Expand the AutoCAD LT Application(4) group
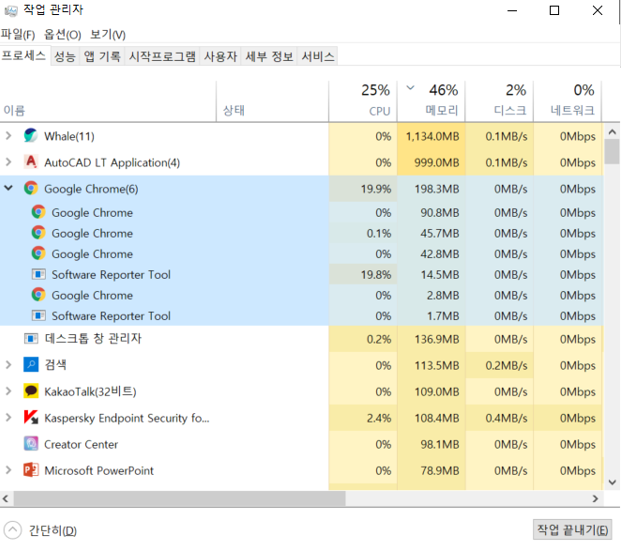This screenshot has width=621, height=546. click(8, 162)
